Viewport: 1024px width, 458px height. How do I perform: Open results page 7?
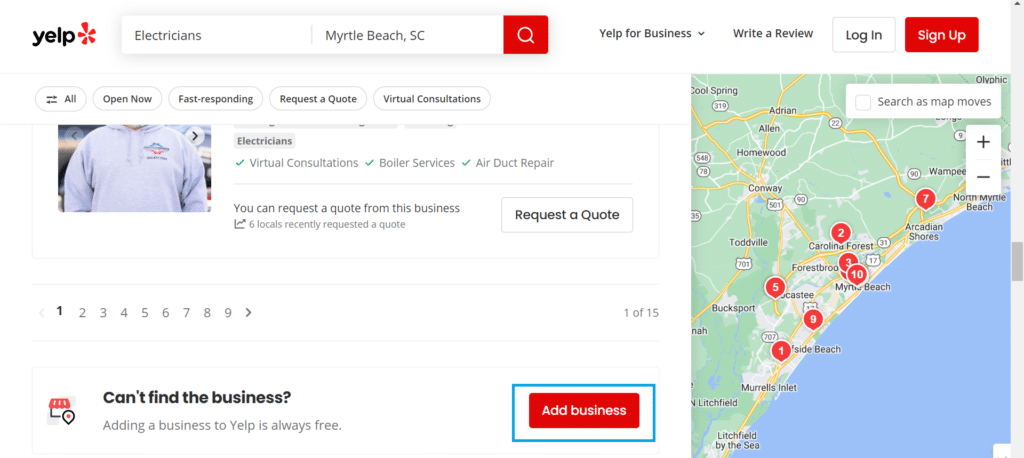click(186, 313)
